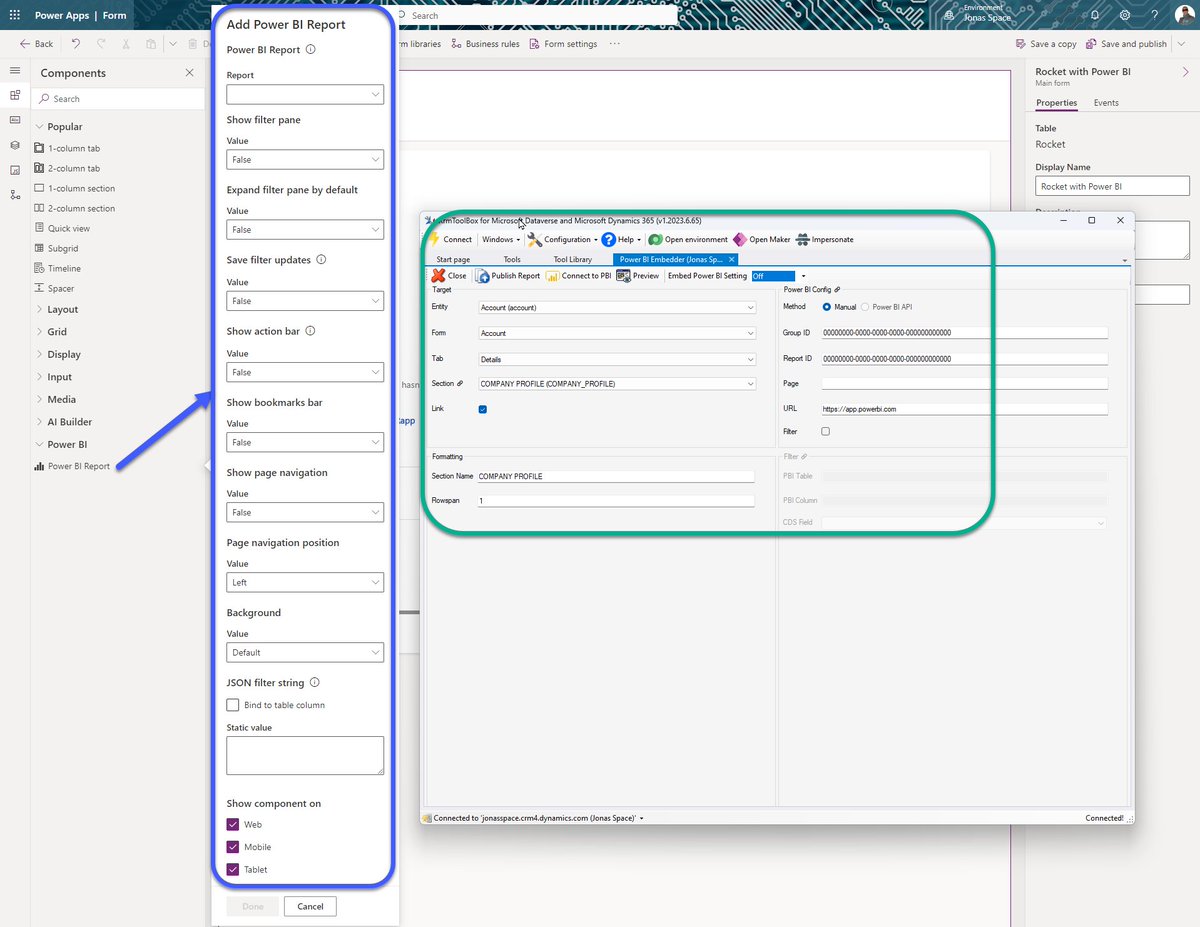Screen dimensions: 1200x927
Task: Open Show filter pane value dropdown
Action: [x=305, y=160]
